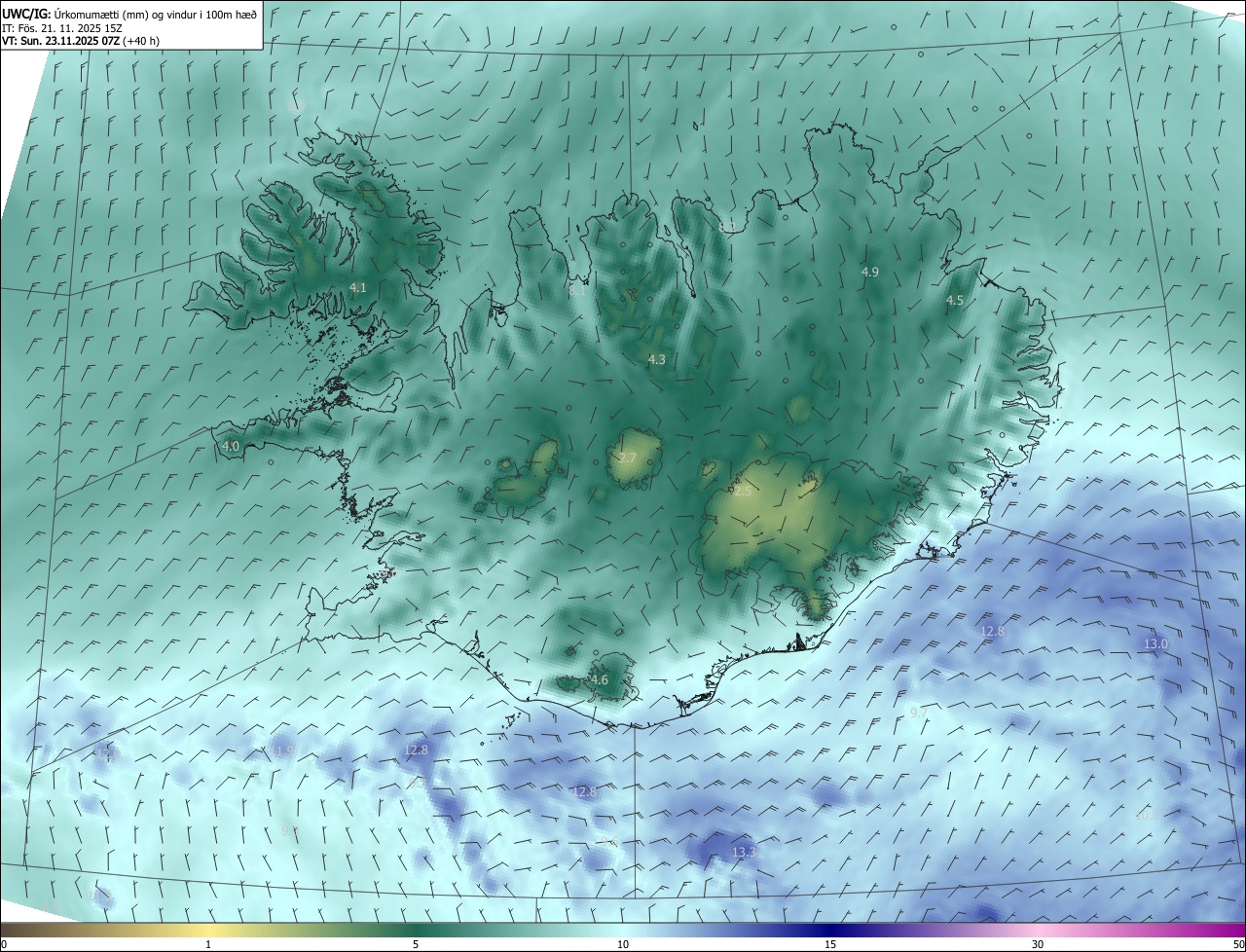
Task: Click the 0 tick on the color scale
Action: point(3,944)
